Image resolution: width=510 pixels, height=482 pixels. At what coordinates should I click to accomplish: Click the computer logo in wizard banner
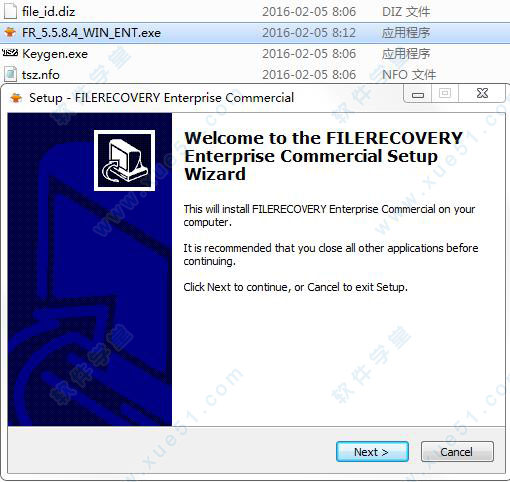click(124, 160)
